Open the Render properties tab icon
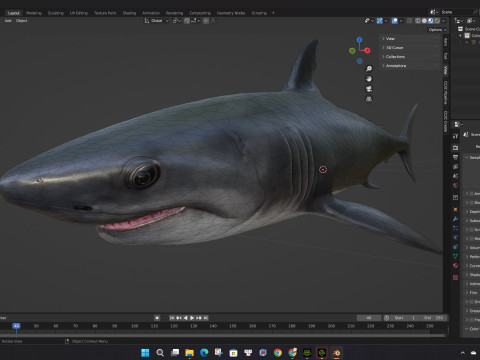This screenshot has width=480, height=360. click(455, 148)
